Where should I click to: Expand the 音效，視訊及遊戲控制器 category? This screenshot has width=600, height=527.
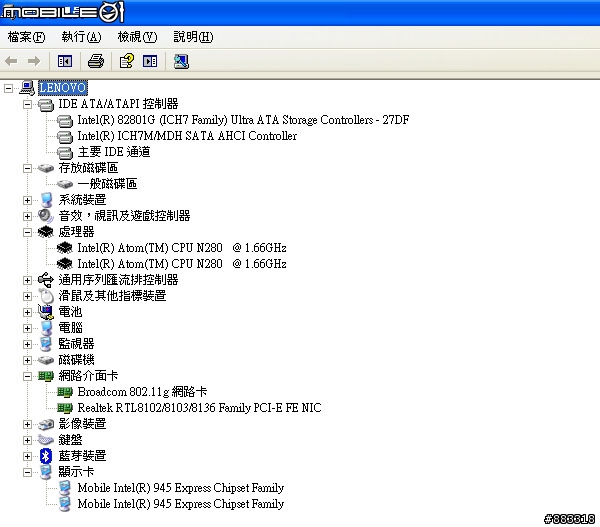pos(27,217)
